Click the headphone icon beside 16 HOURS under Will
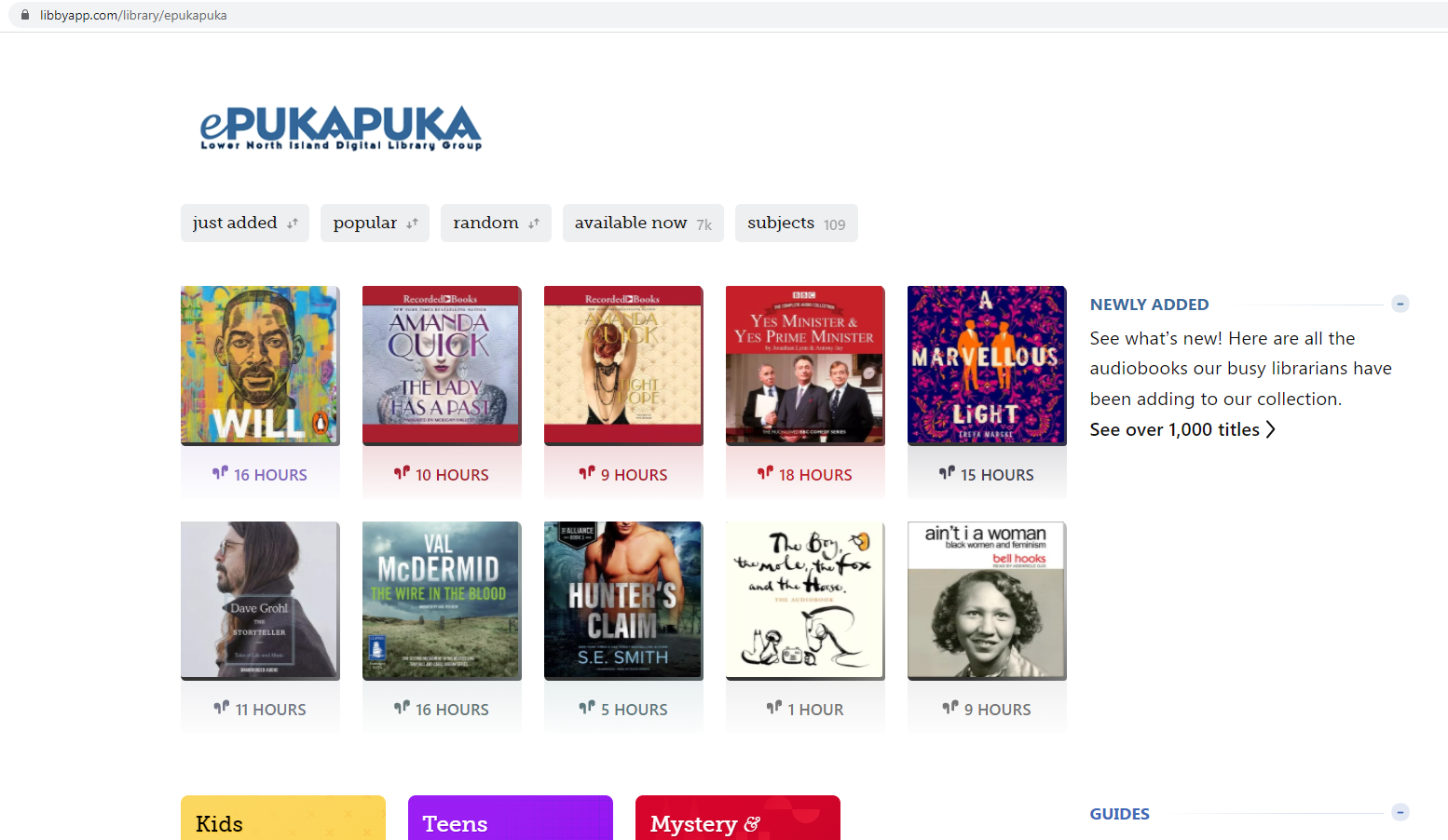Viewport: 1448px width, 840px height. 220,473
